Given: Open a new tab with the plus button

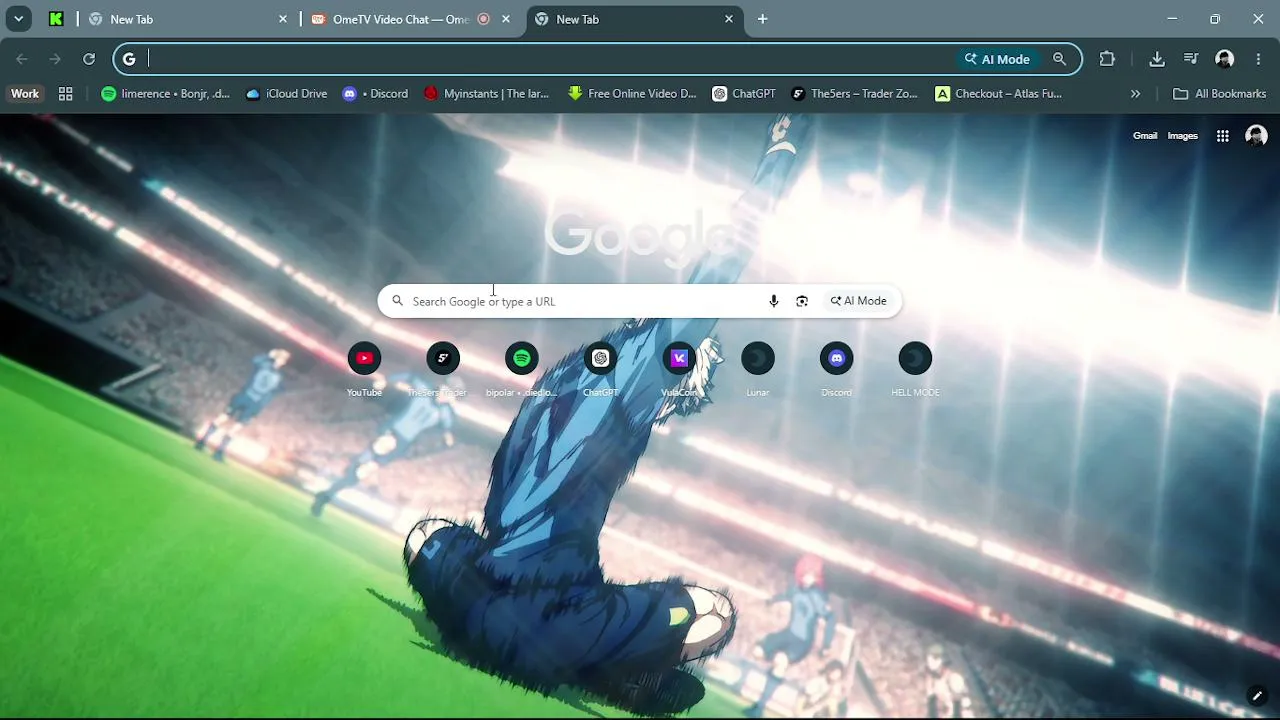Looking at the screenshot, I should 762,19.
